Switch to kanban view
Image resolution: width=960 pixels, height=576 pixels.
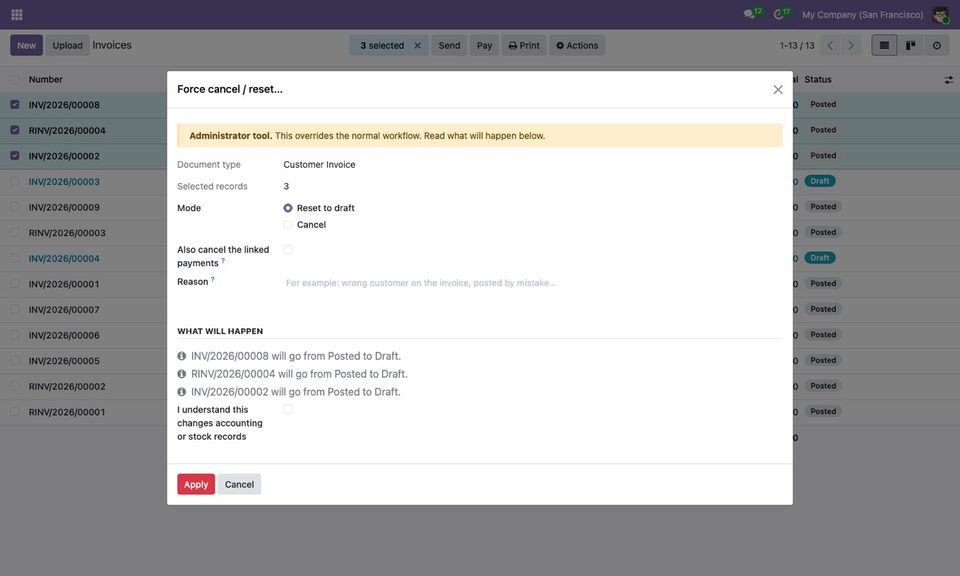(x=910, y=45)
